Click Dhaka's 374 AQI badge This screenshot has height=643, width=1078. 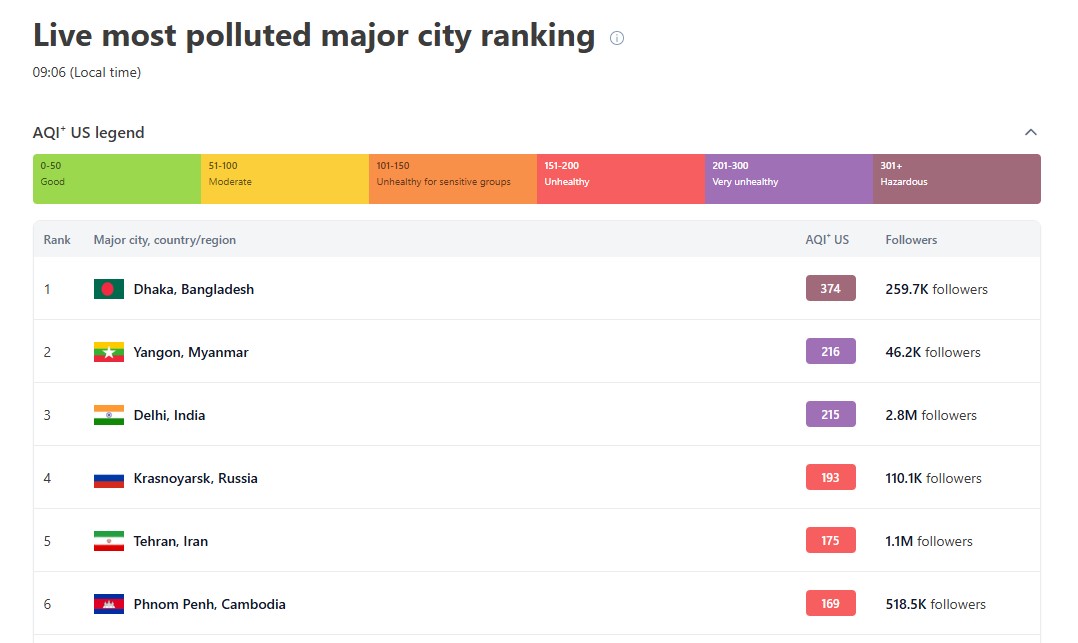(x=830, y=288)
